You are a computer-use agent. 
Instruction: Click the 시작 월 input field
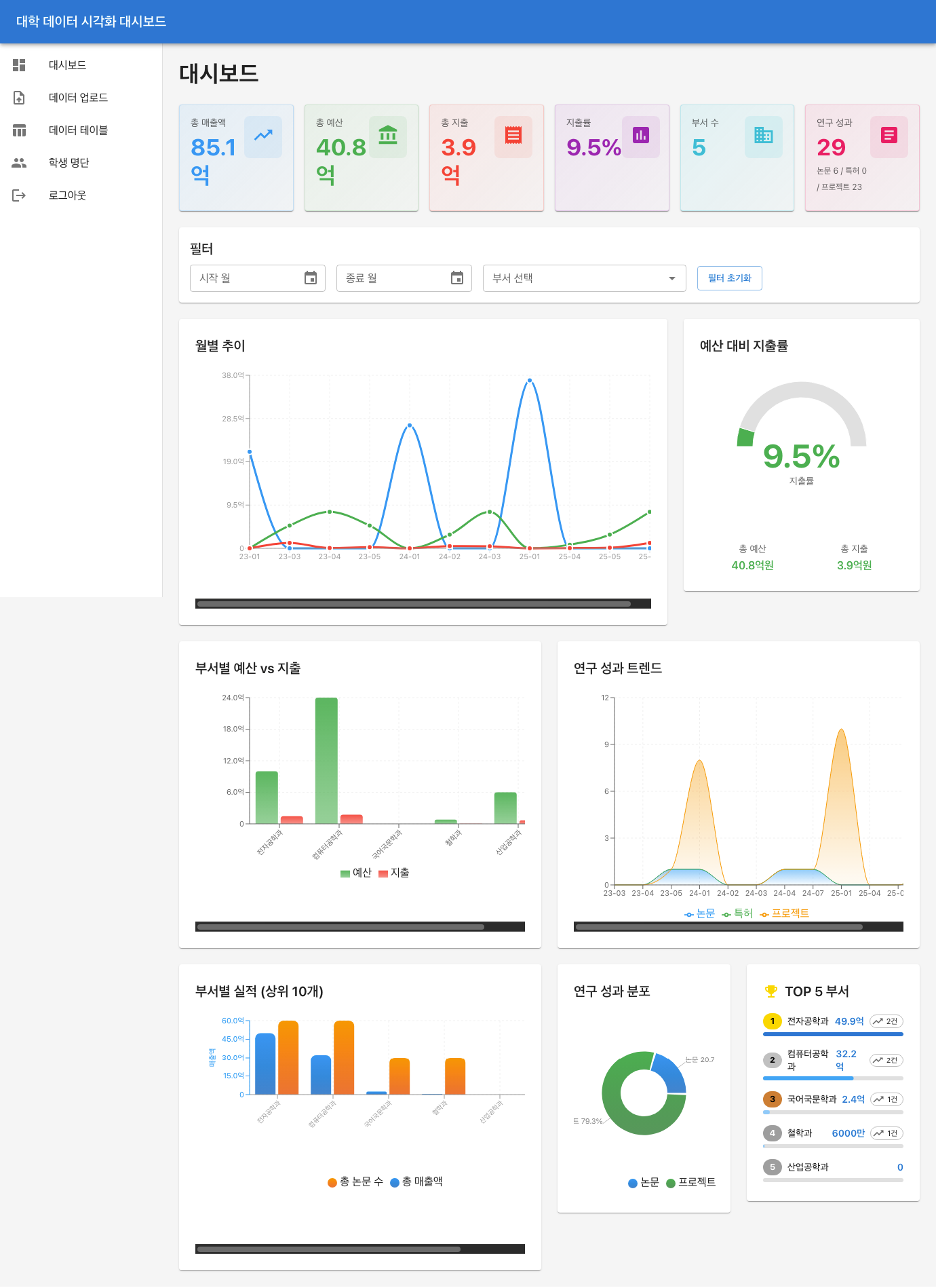coord(258,278)
